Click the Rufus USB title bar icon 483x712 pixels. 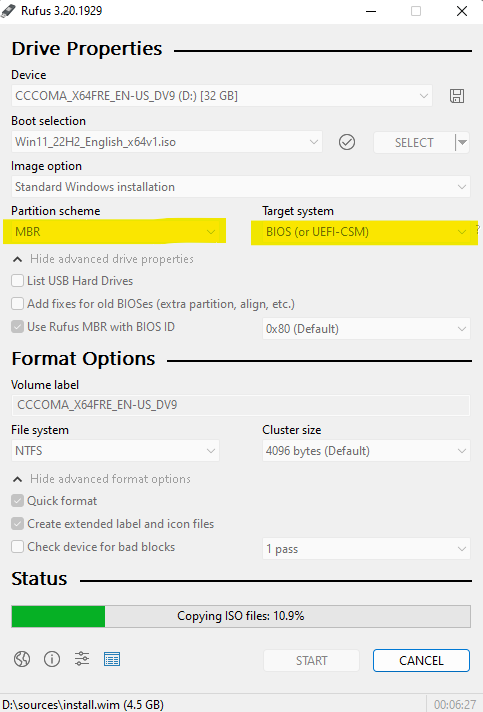9,10
